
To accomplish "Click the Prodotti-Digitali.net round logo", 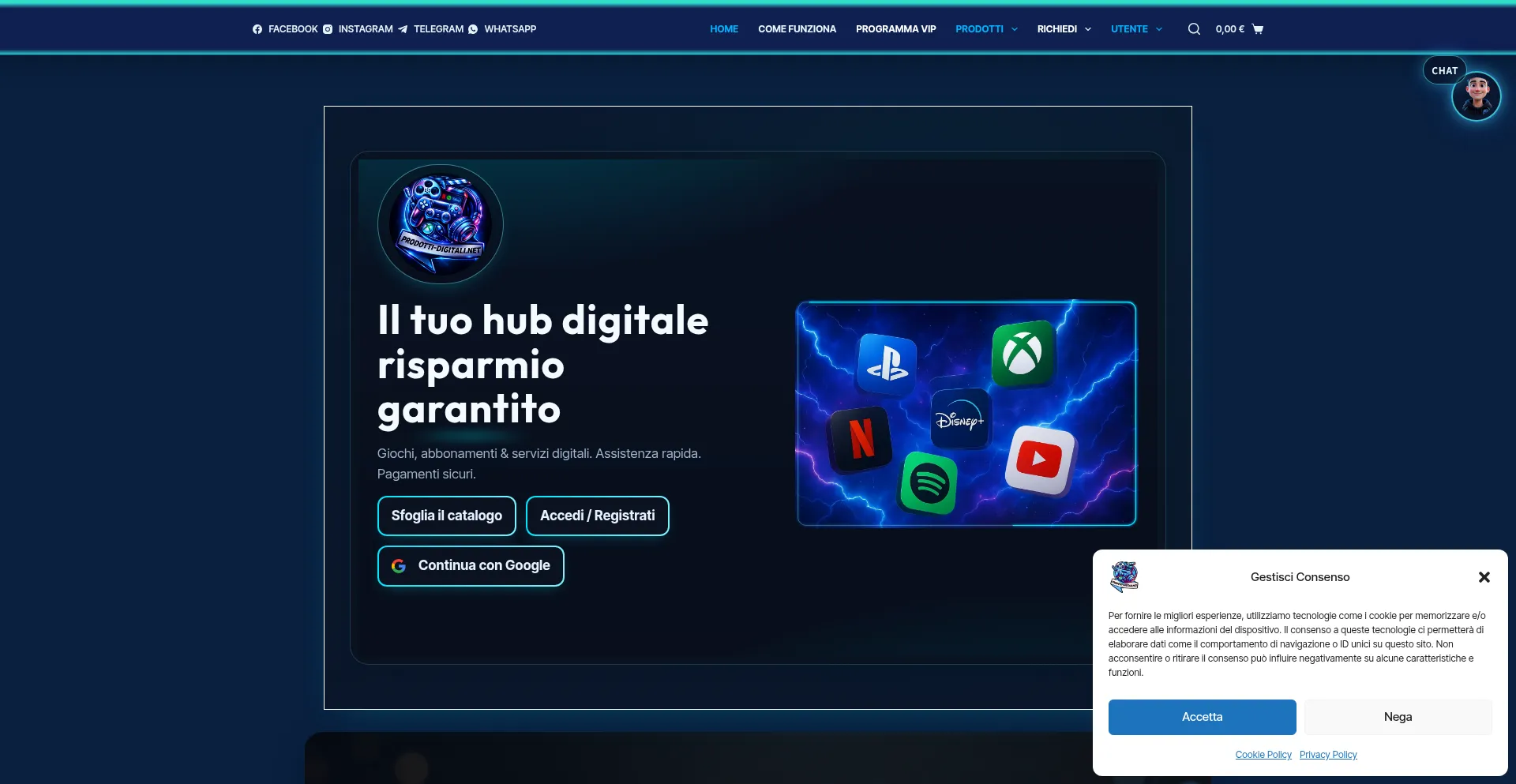I will (441, 224).
